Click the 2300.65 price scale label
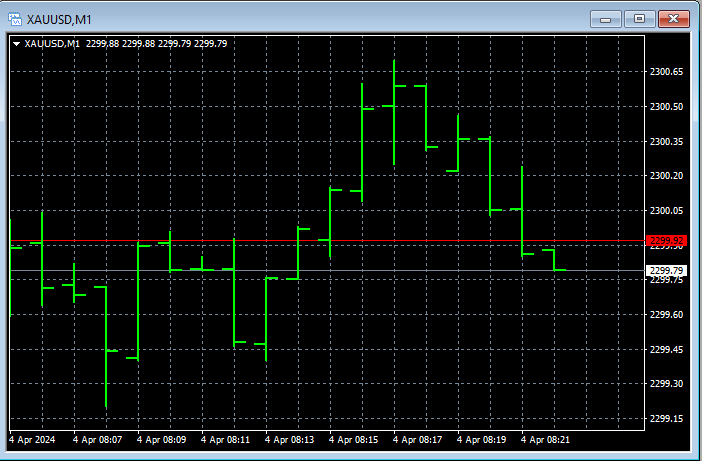 click(666, 72)
